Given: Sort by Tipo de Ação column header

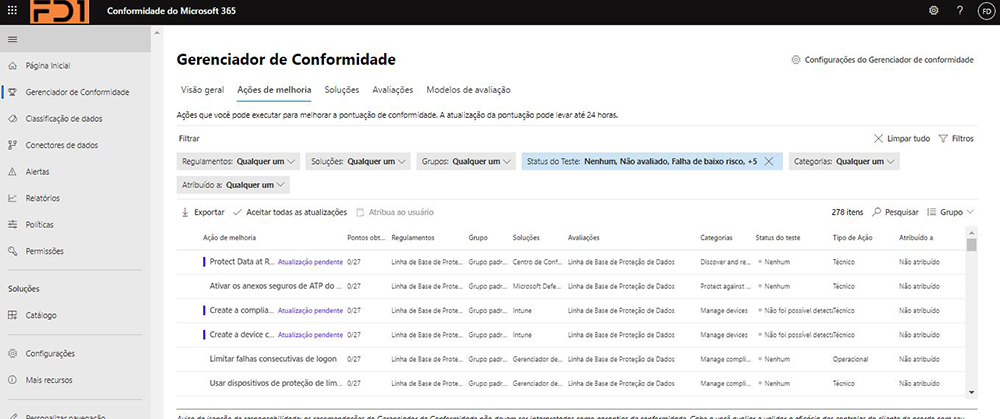Looking at the screenshot, I should click(855, 238).
